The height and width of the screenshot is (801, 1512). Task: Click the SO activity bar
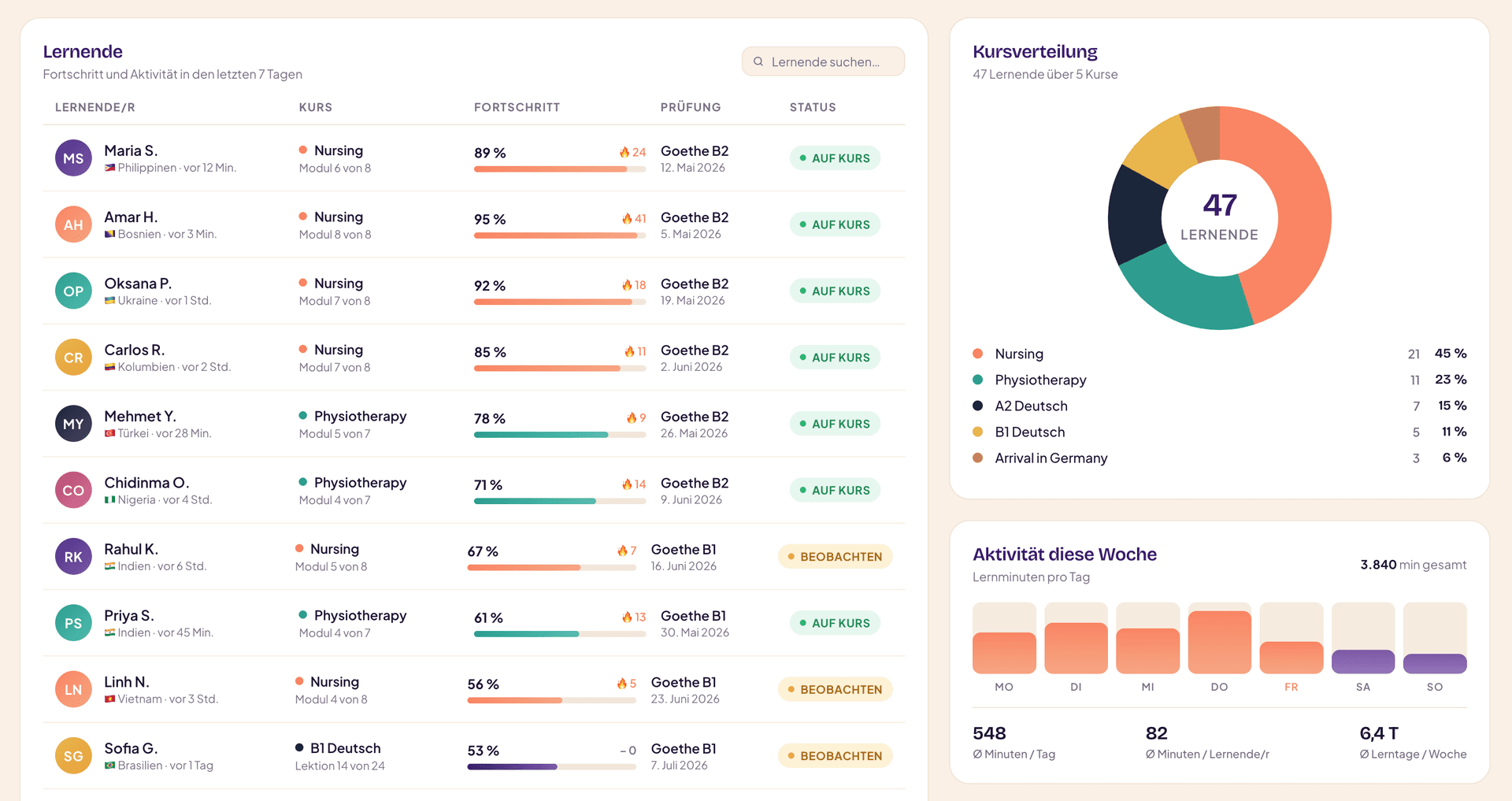point(1435,664)
